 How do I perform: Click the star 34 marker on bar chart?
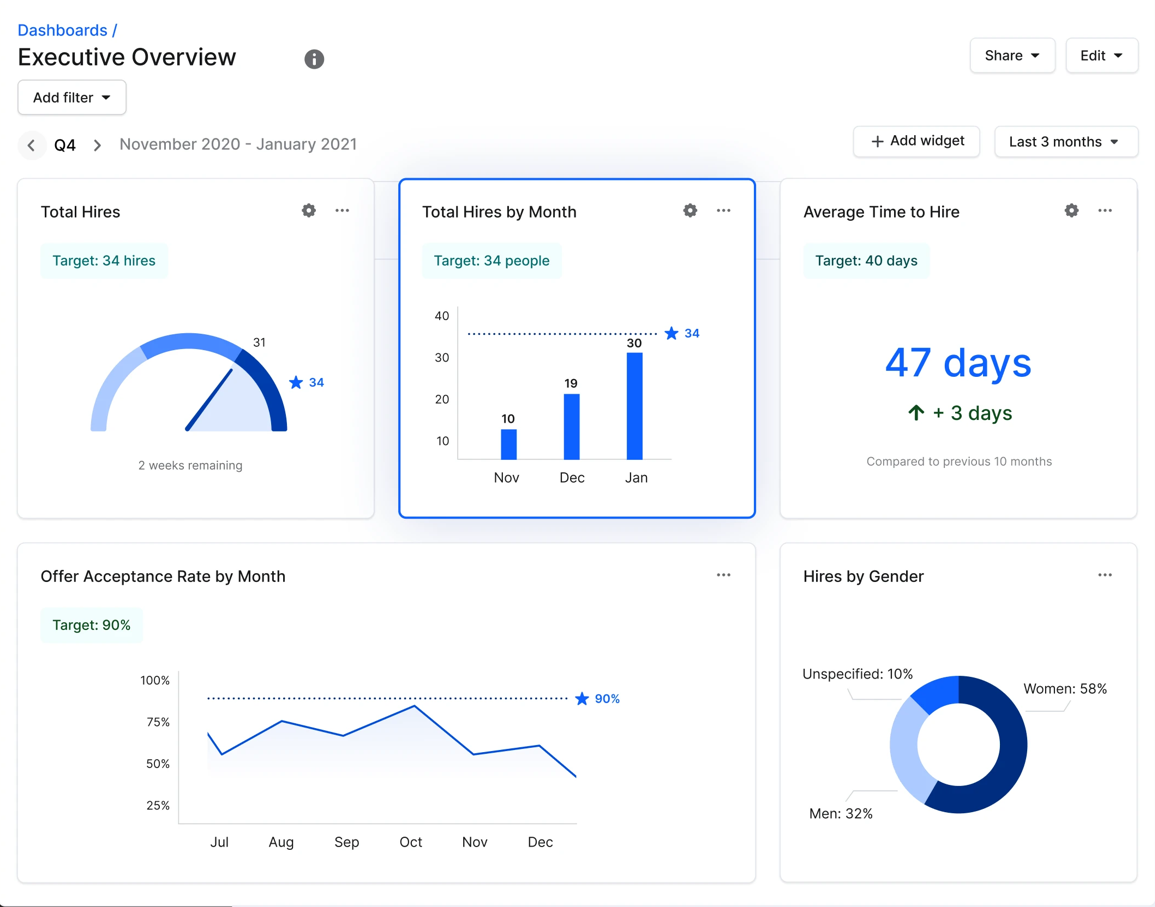(671, 334)
